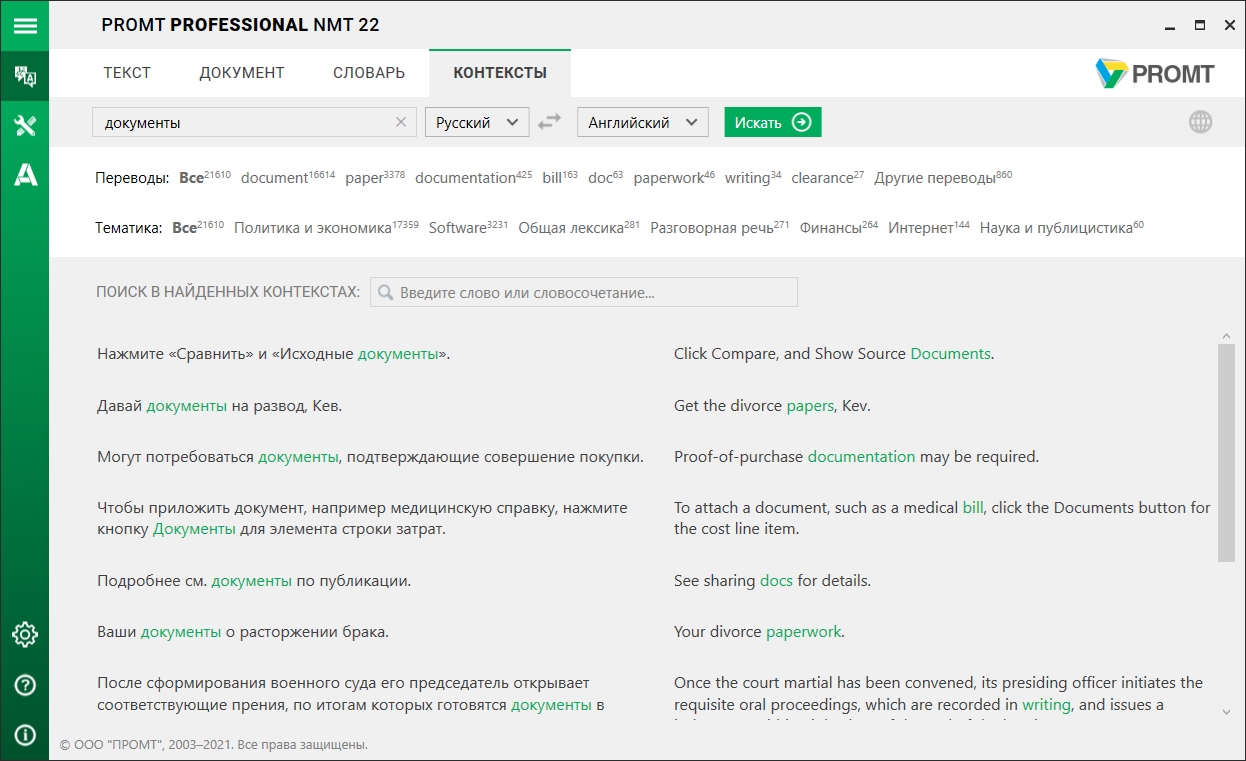Click the letter A sidebar icon
This screenshot has height=761, width=1246.
pos(24,175)
